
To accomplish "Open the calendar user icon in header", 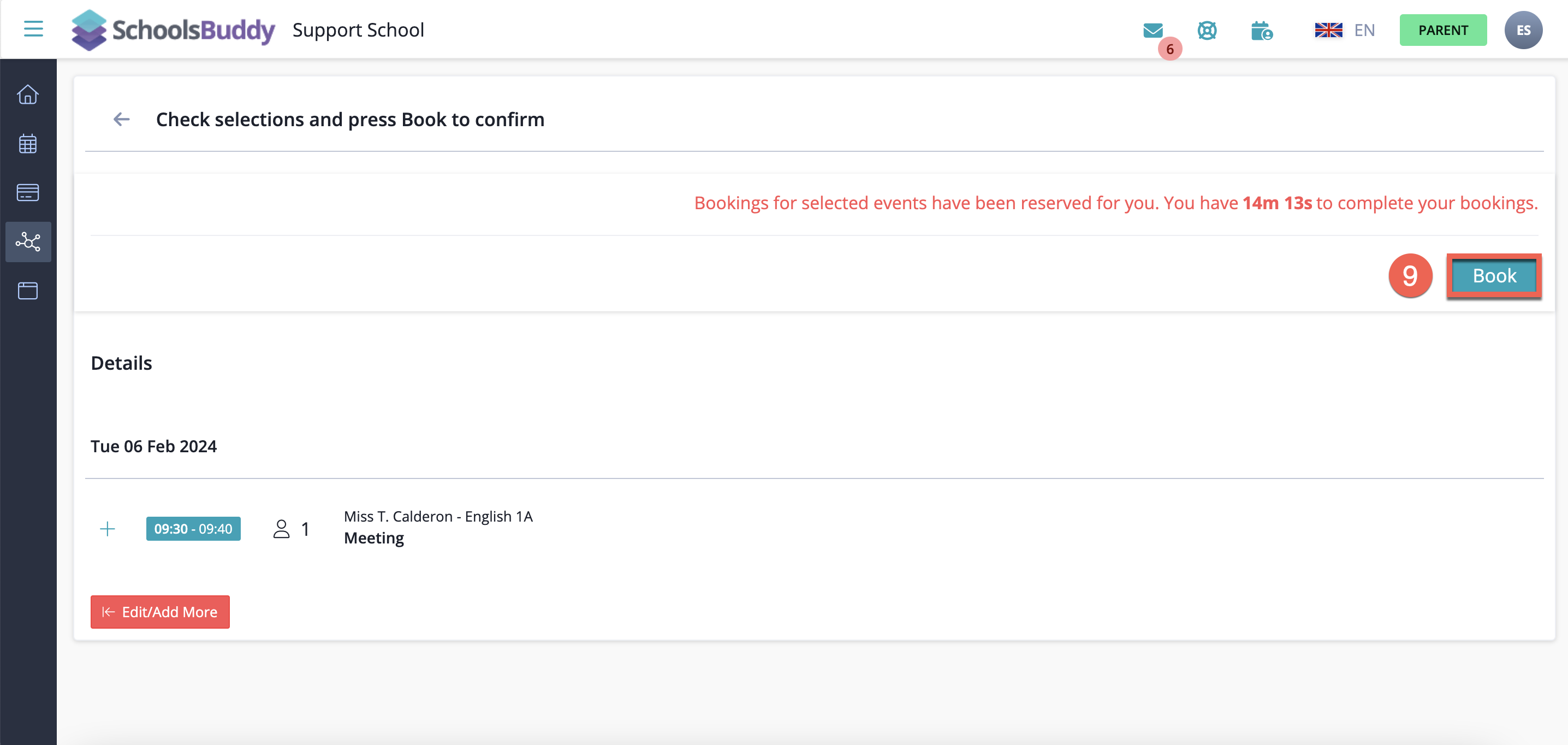I will click(x=1261, y=30).
